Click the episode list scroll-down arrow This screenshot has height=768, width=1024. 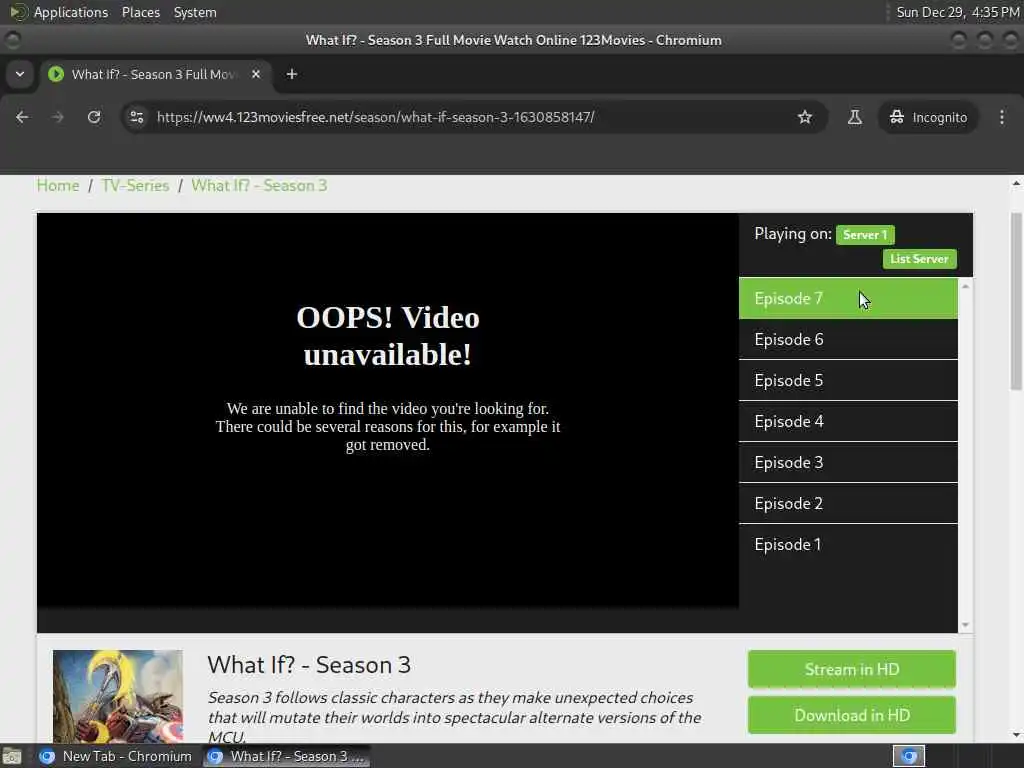[x=965, y=625]
